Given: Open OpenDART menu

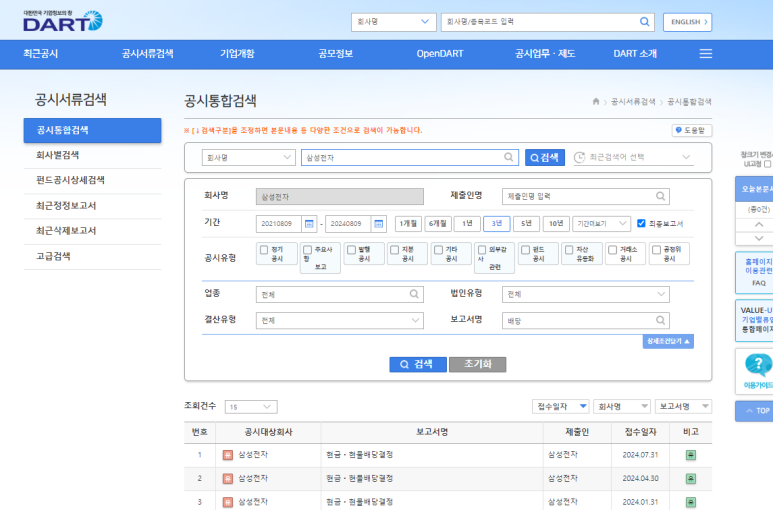Looking at the screenshot, I should (440, 54).
